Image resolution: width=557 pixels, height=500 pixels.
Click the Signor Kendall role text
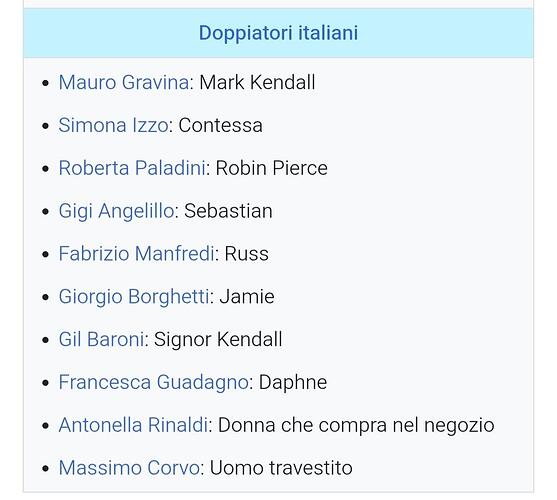(x=218, y=339)
